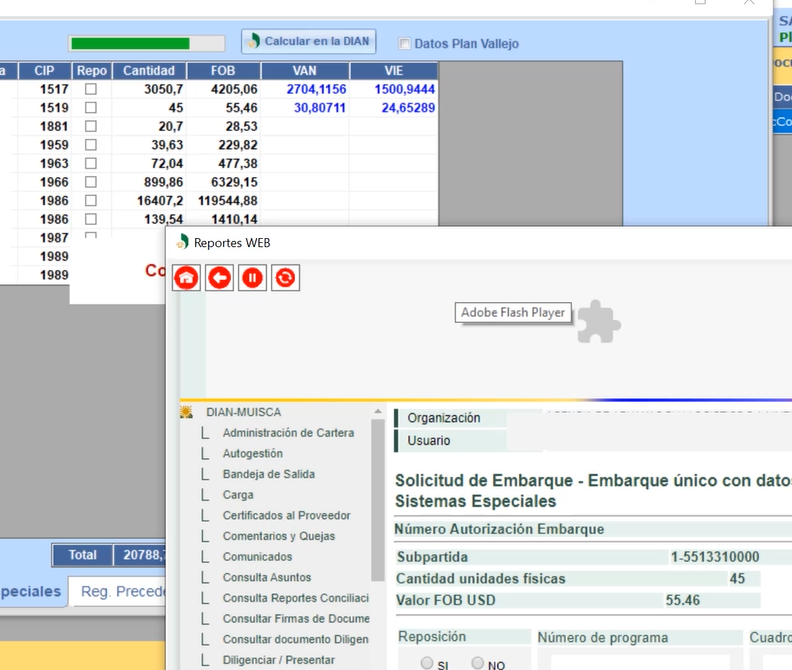Open Bandeja de Salida in sidebar tree

pos(268,474)
